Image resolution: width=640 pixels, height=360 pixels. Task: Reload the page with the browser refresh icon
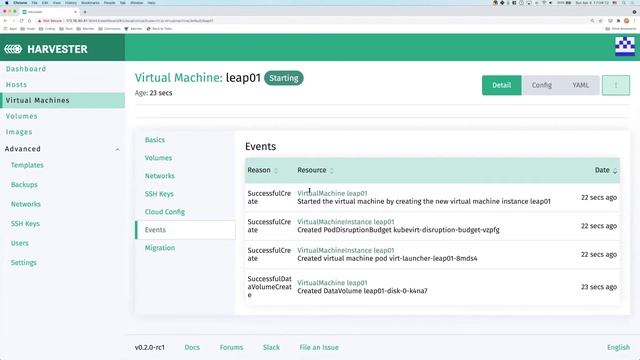(x=21, y=20)
